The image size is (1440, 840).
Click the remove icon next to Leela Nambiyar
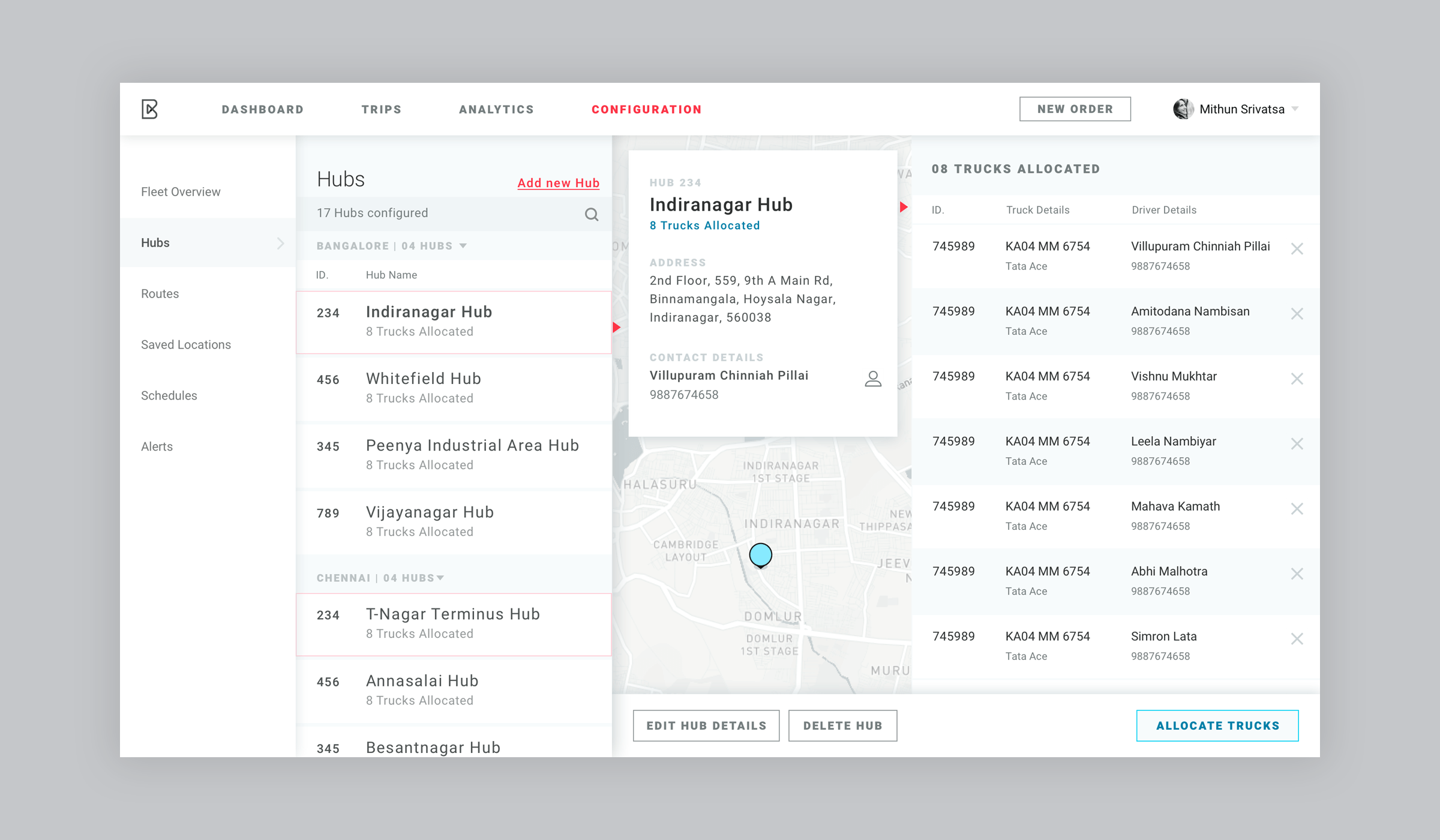pyautogui.click(x=1297, y=445)
